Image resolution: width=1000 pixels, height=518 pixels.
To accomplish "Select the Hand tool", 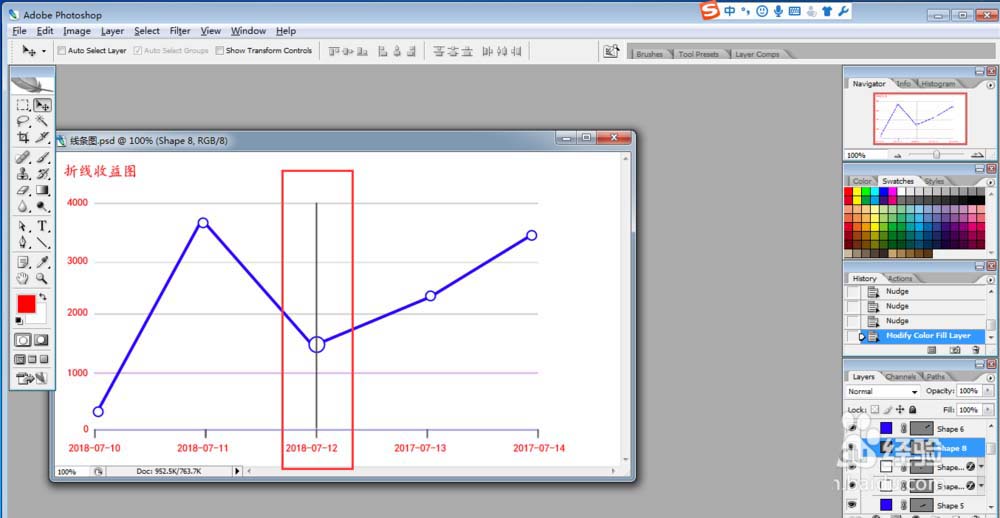I will (23, 278).
